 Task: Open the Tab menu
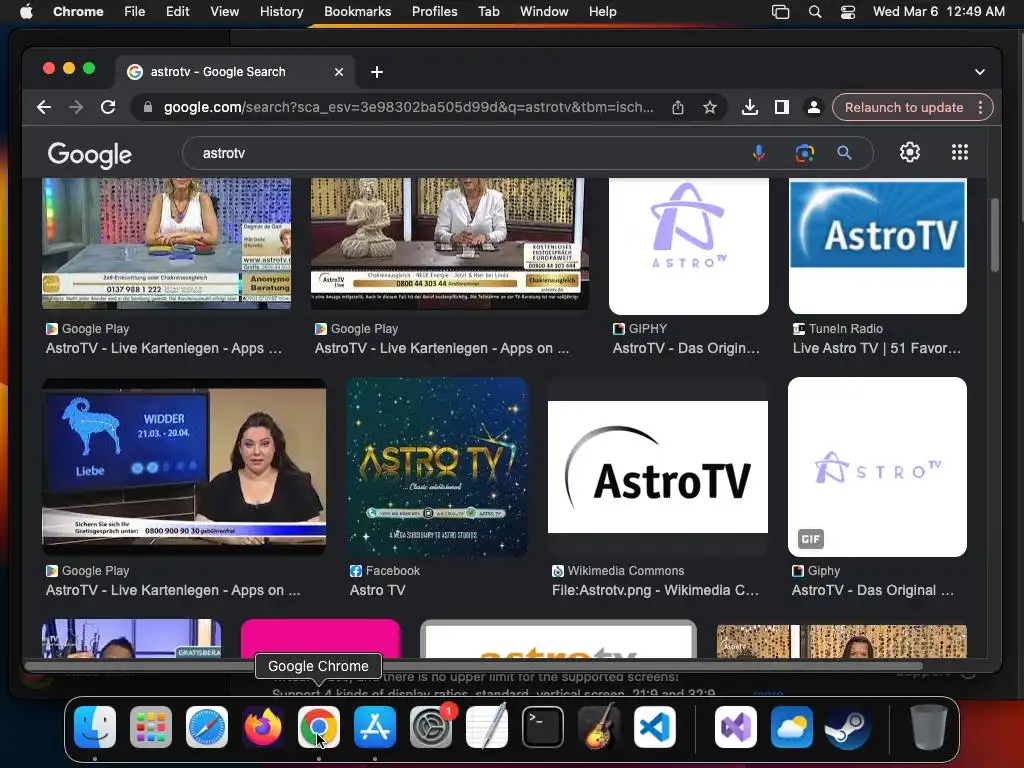[x=488, y=11]
